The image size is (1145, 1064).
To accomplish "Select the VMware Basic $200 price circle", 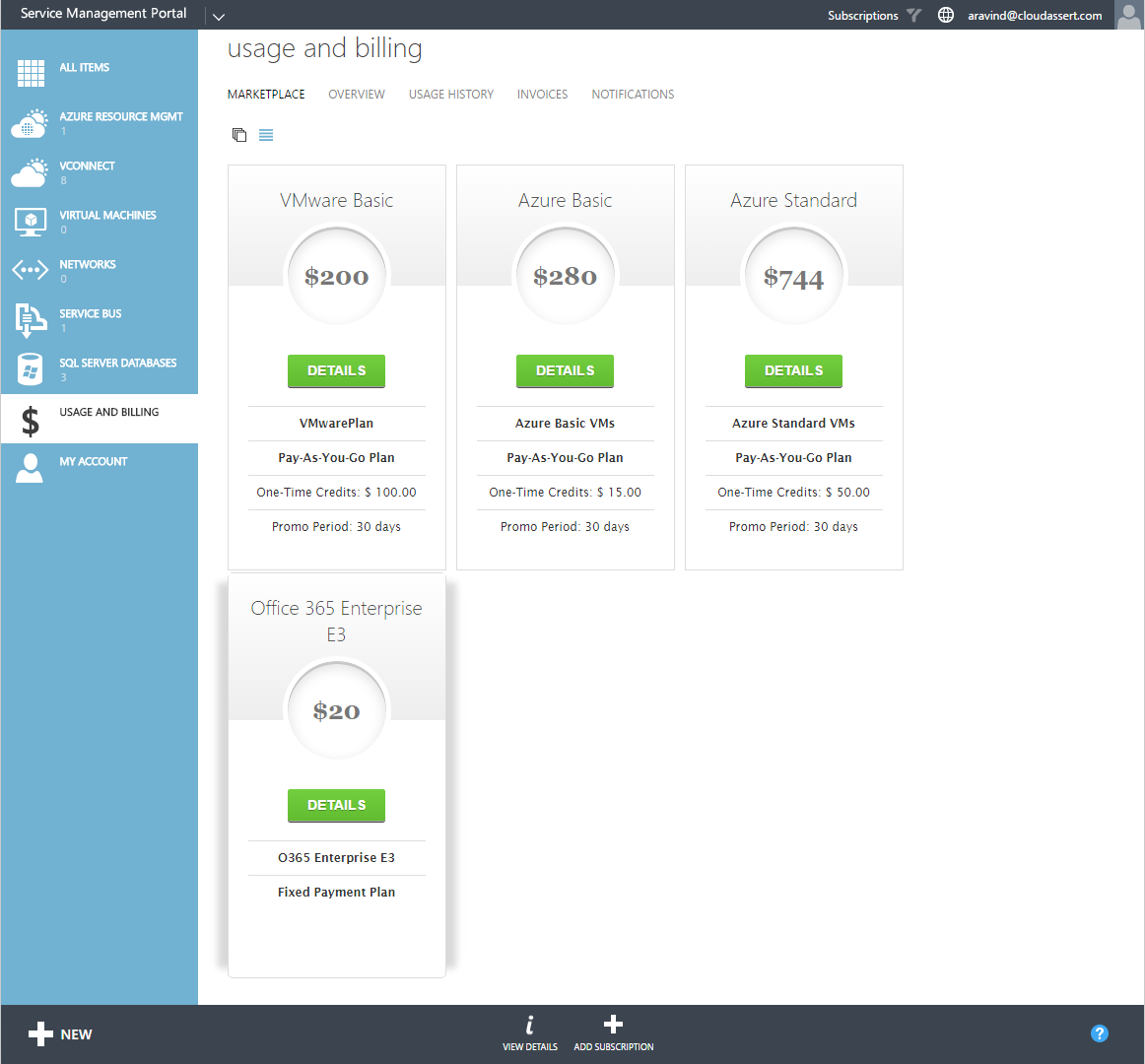I will [337, 276].
